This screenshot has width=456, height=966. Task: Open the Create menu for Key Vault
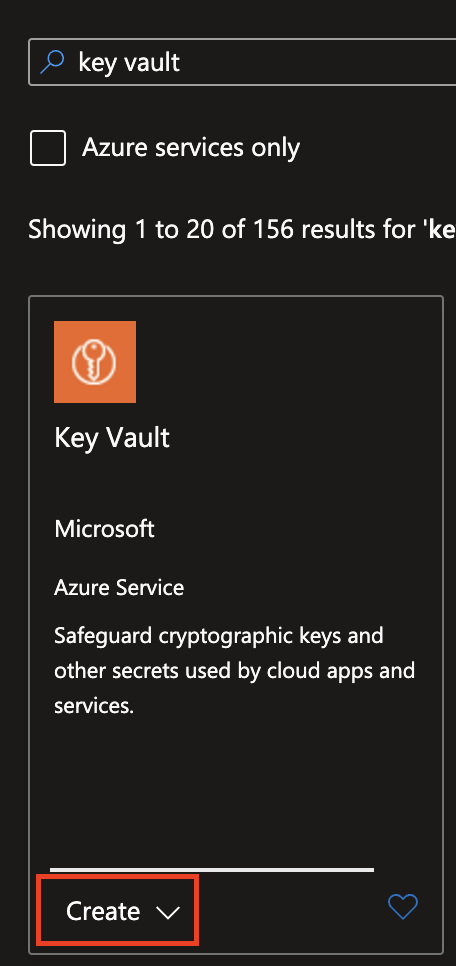[118, 910]
